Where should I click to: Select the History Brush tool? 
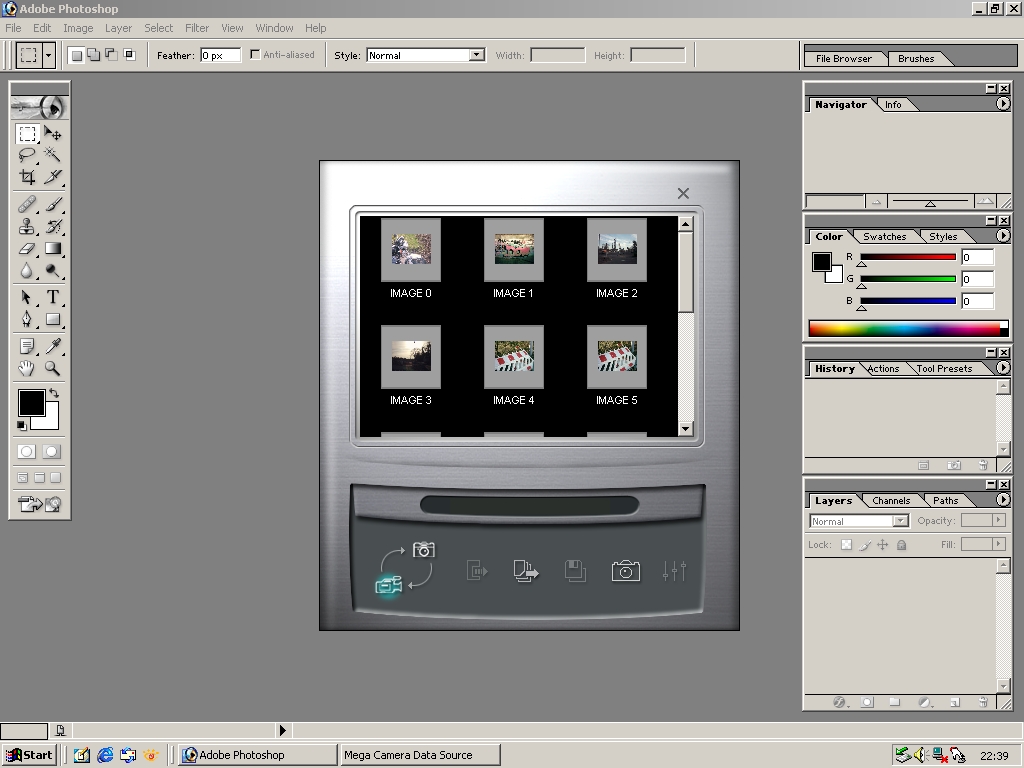click(x=52, y=226)
